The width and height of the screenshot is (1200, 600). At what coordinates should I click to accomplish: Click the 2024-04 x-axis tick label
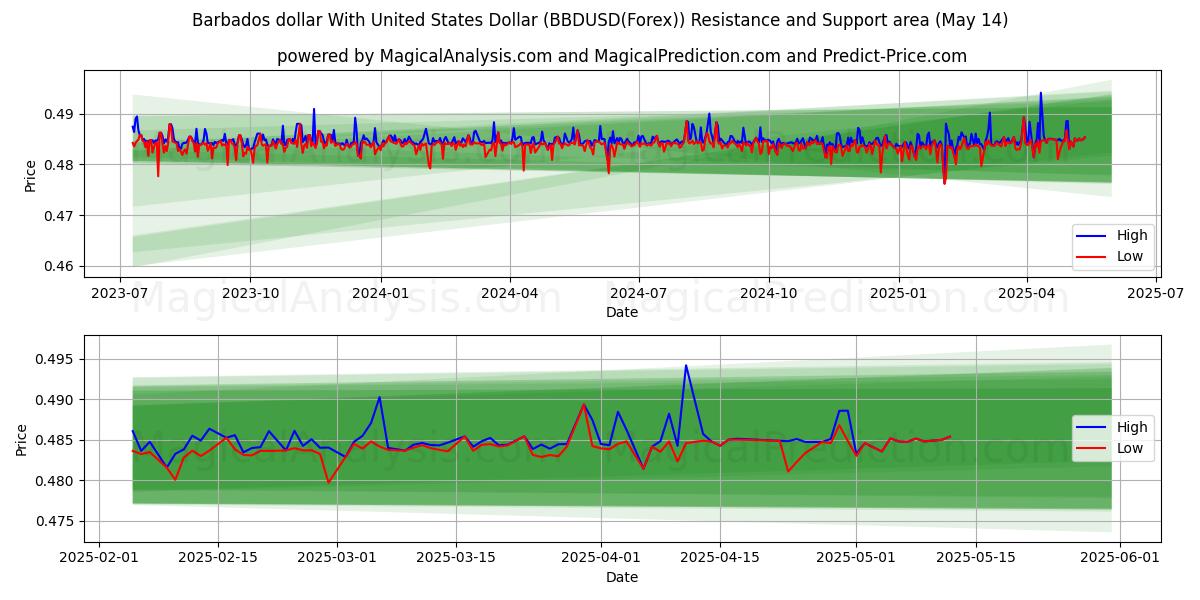(510, 294)
